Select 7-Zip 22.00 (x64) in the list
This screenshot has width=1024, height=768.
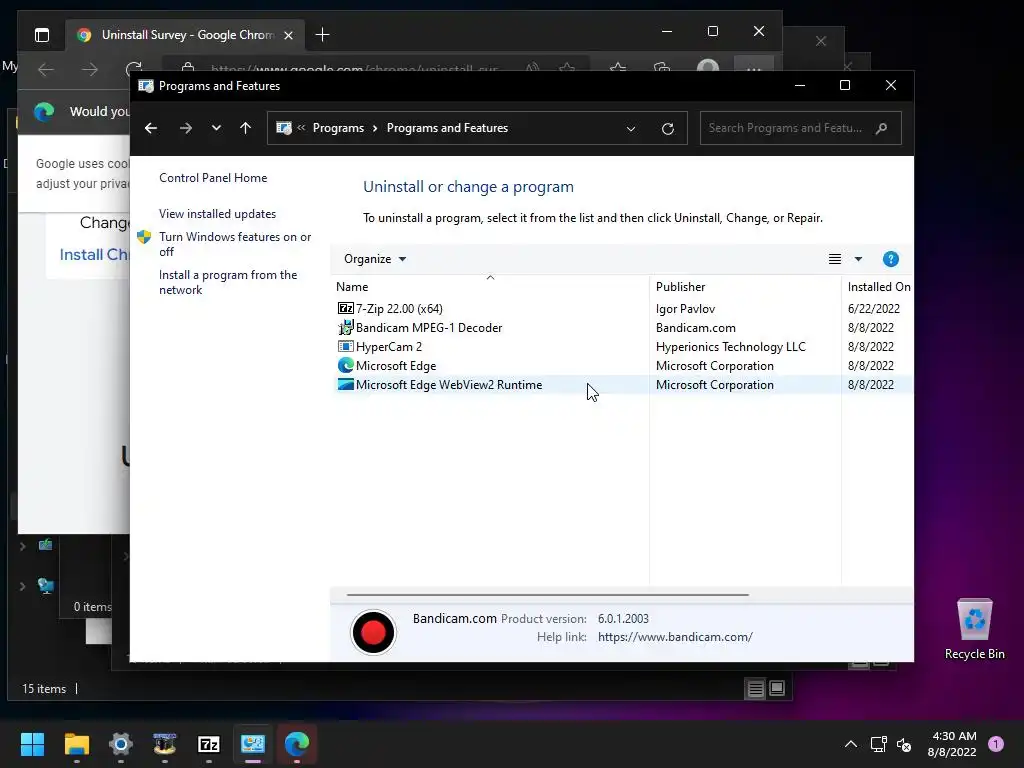tap(399, 309)
